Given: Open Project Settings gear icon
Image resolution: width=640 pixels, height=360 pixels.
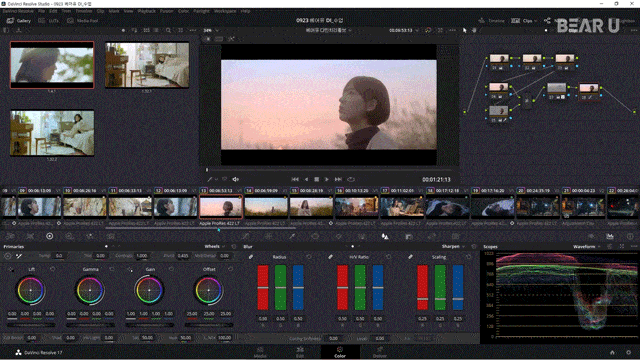Looking at the screenshot, I should 629,352.
